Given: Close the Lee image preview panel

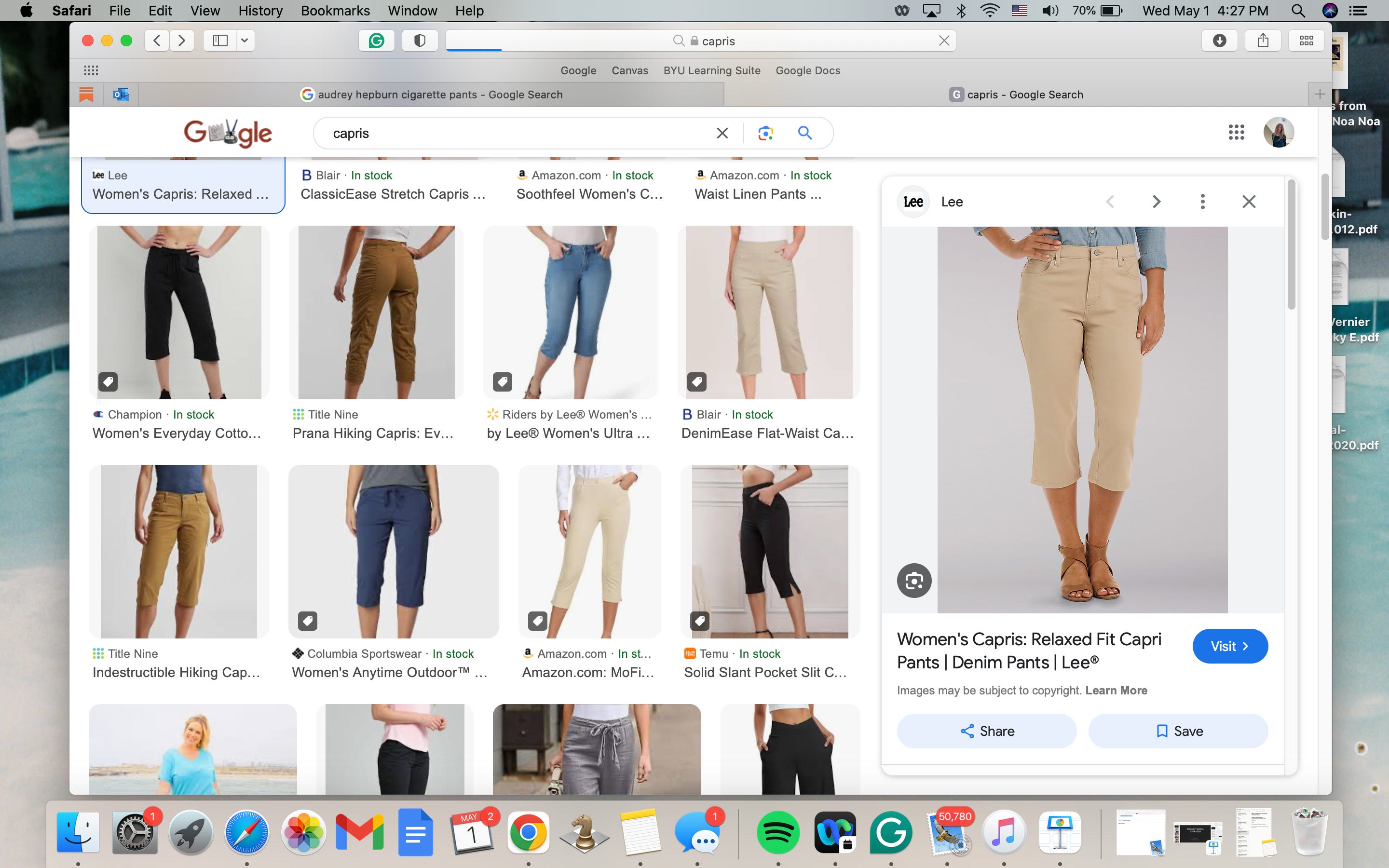Looking at the screenshot, I should [x=1249, y=202].
